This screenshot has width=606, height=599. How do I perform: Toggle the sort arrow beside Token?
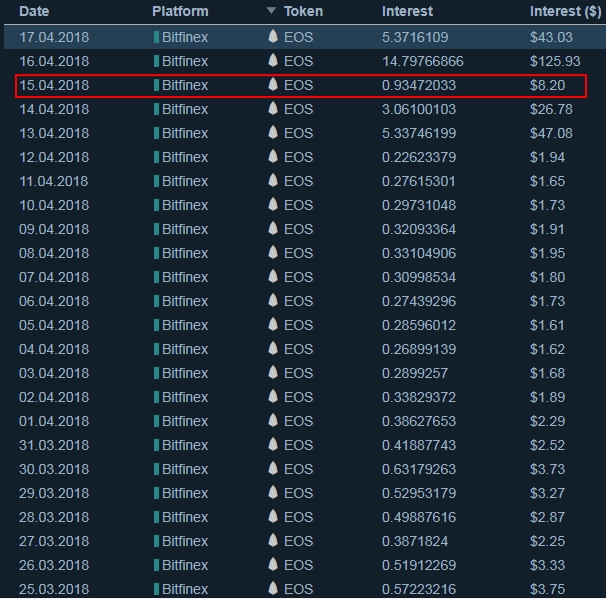(271, 10)
